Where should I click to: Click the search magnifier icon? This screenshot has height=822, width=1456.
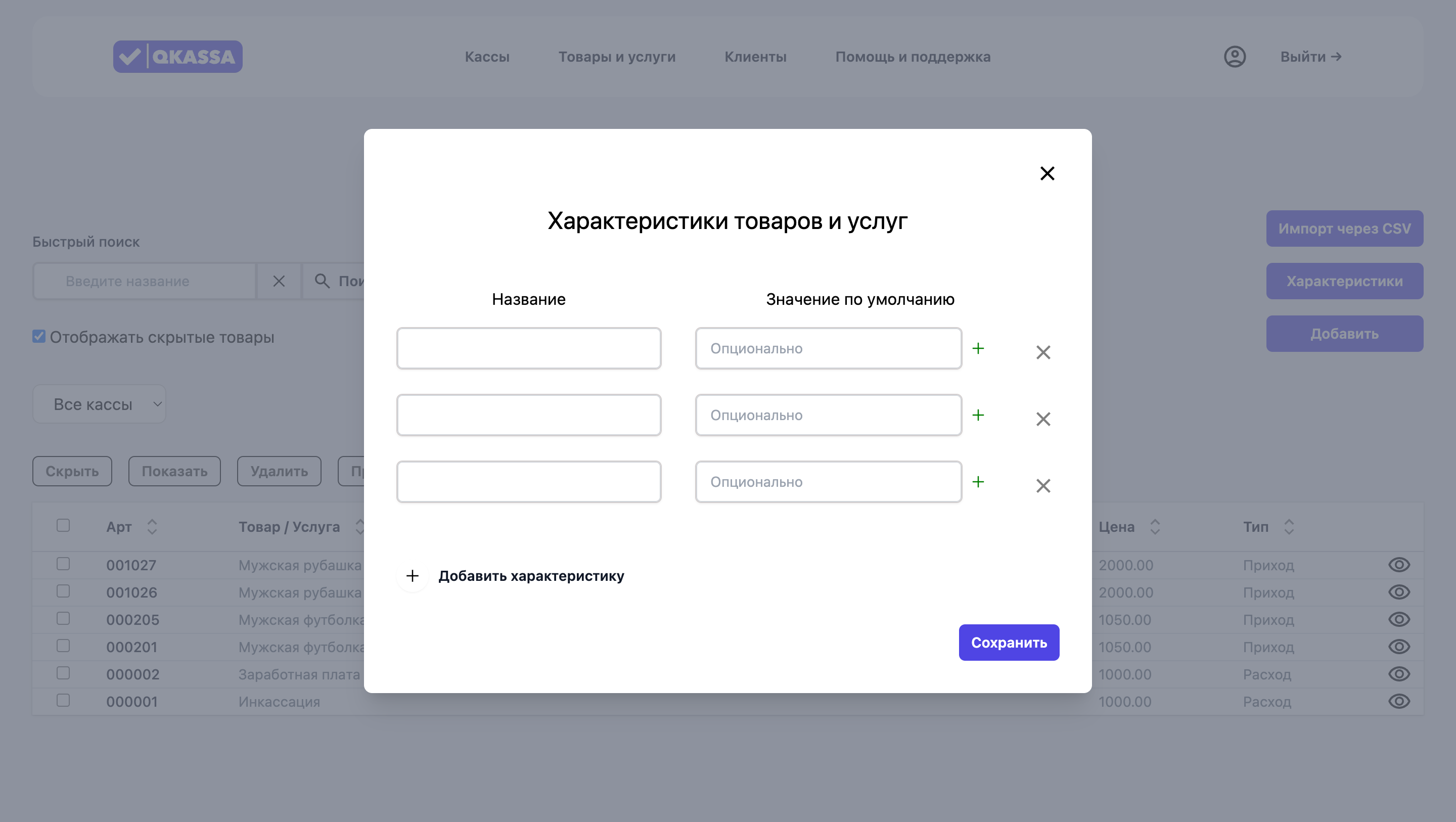322,281
